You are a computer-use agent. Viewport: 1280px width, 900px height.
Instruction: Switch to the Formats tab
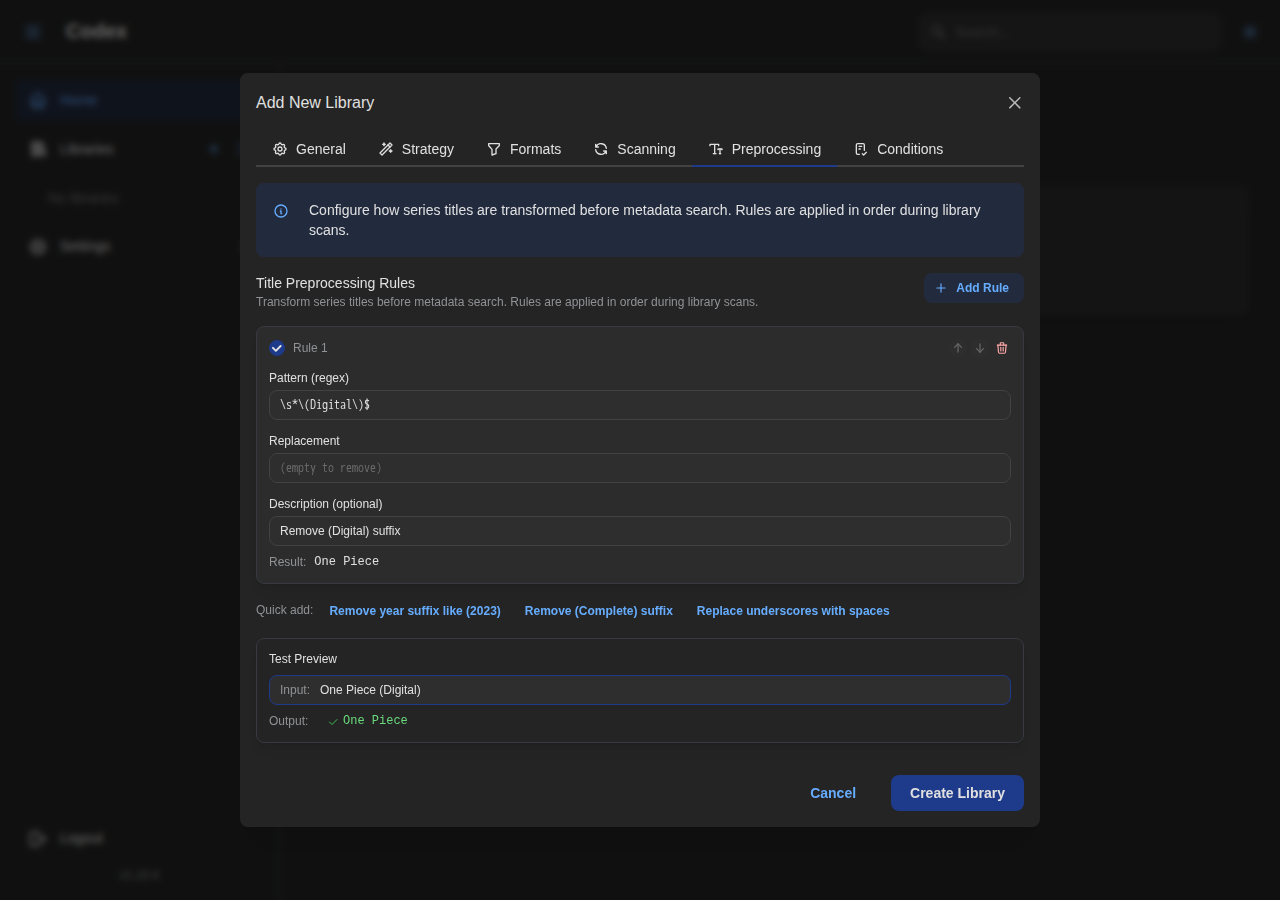[524, 149]
